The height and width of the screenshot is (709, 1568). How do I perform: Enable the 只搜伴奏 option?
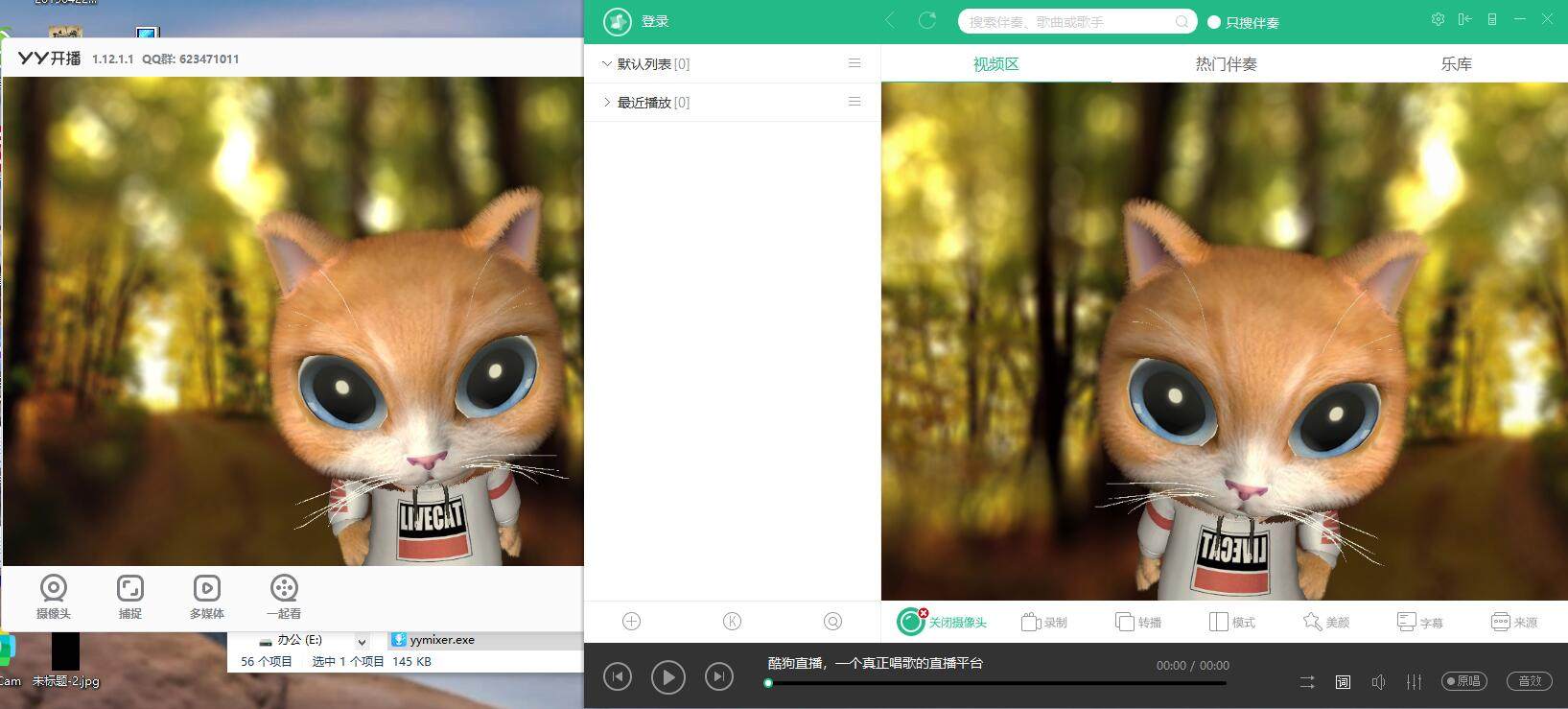1214,22
